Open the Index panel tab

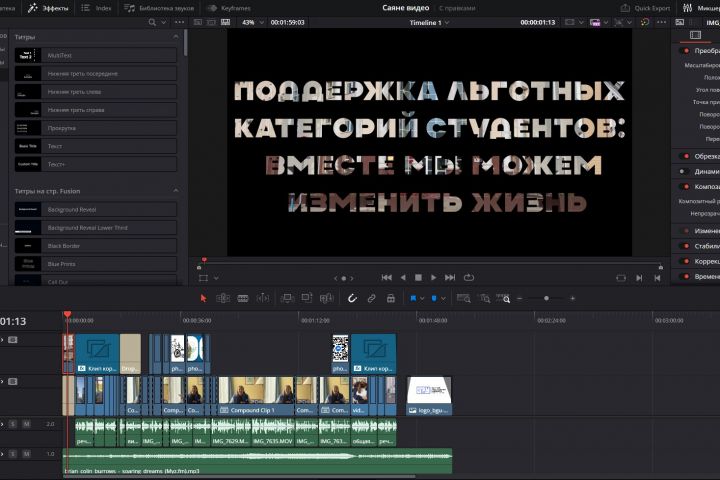point(96,8)
